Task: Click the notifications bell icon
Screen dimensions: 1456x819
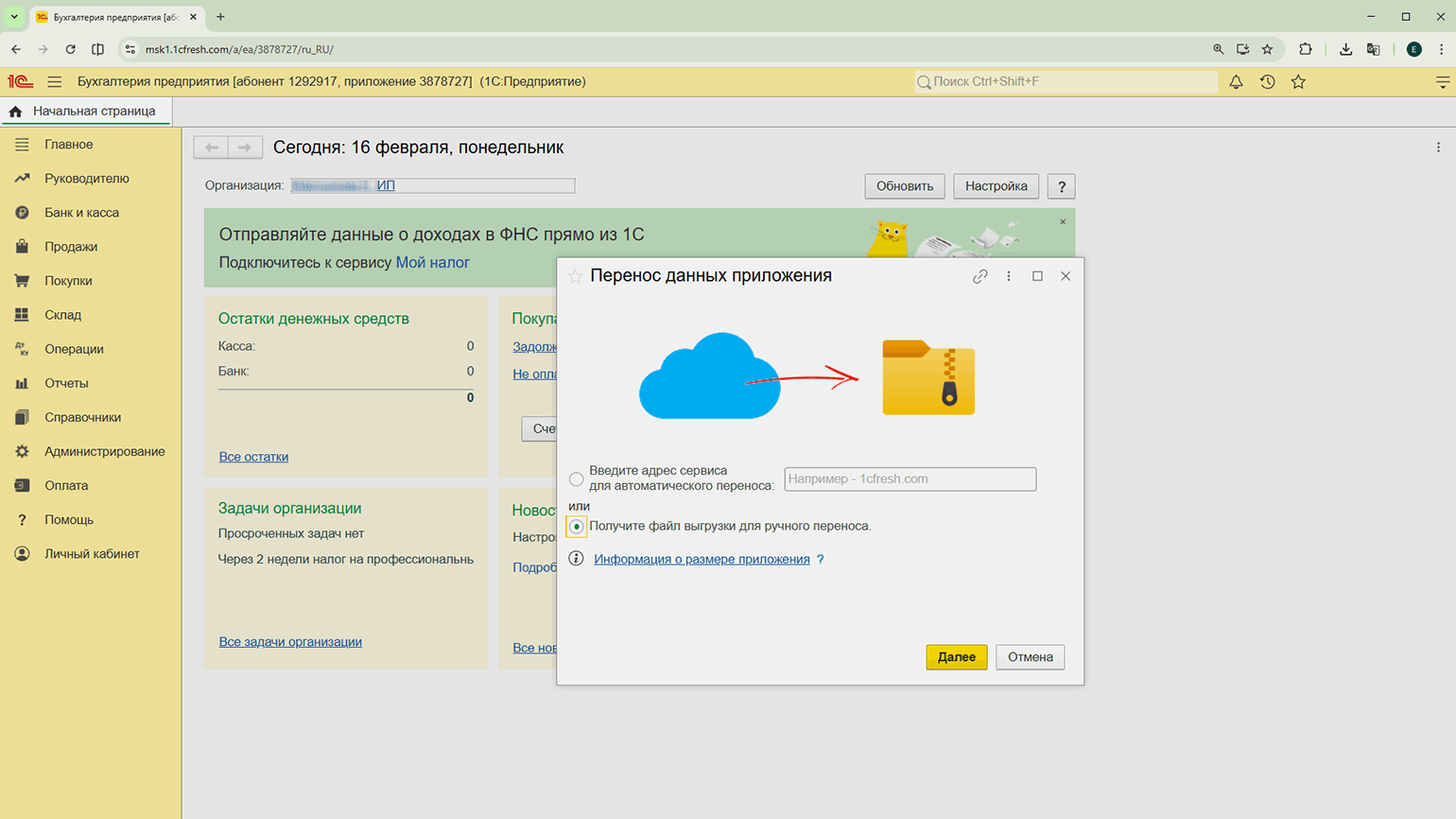Action: tap(1236, 82)
